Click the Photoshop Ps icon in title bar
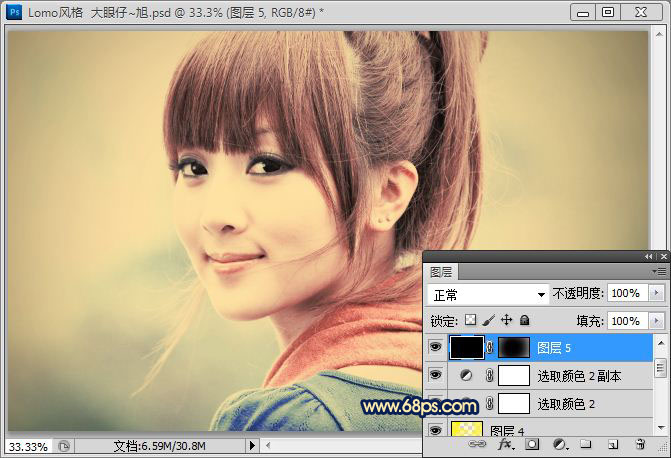The image size is (671, 458). pos(14,12)
